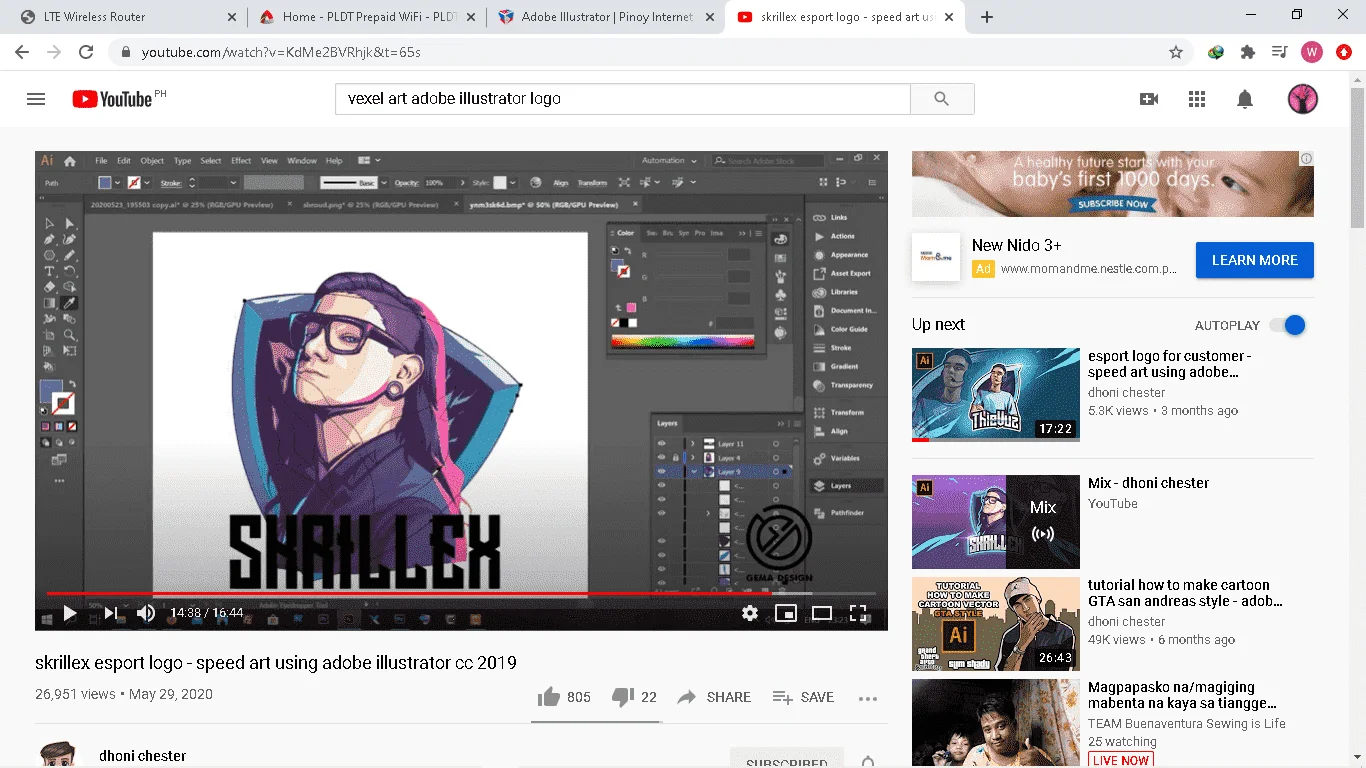
Task: Mute the video via speaker icon
Action: (146, 613)
